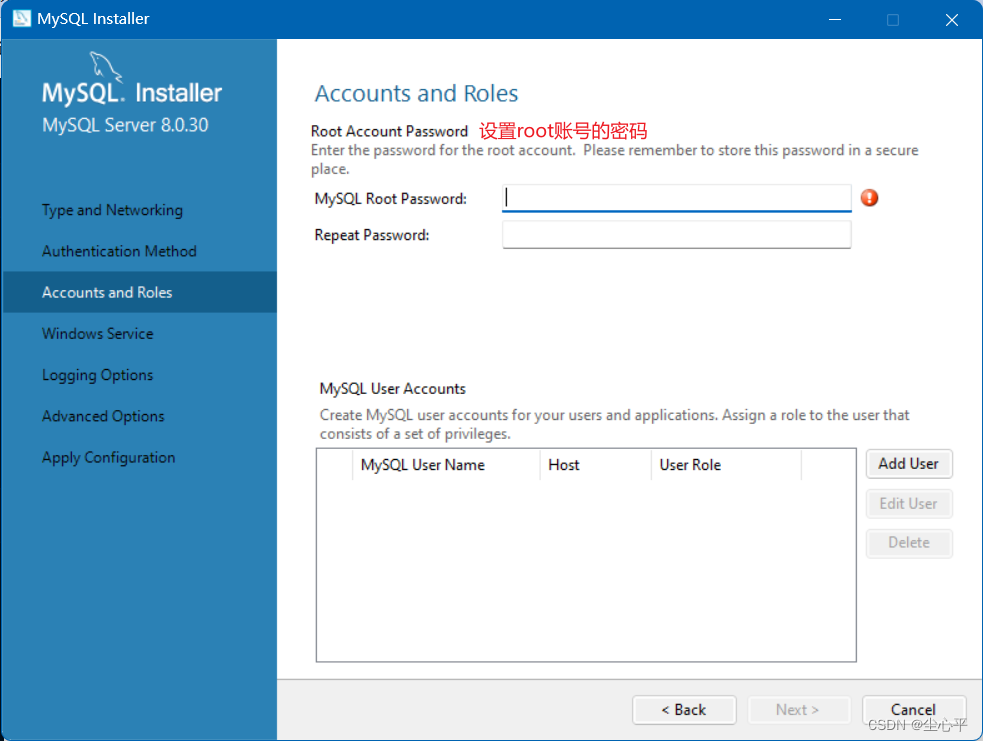The height and width of the screenshot is (741, 983).
Task: Click the red password warning icon
Action: 869,198
